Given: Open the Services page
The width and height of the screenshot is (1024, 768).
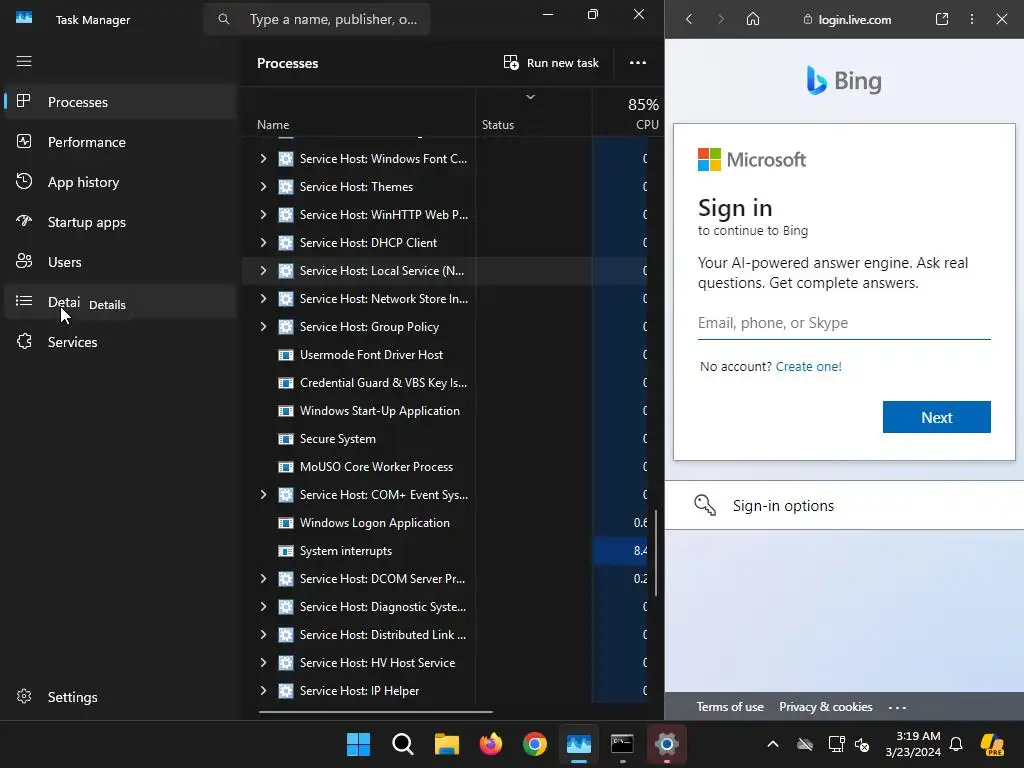Looking at the screenshot, I should coord(120,342).
